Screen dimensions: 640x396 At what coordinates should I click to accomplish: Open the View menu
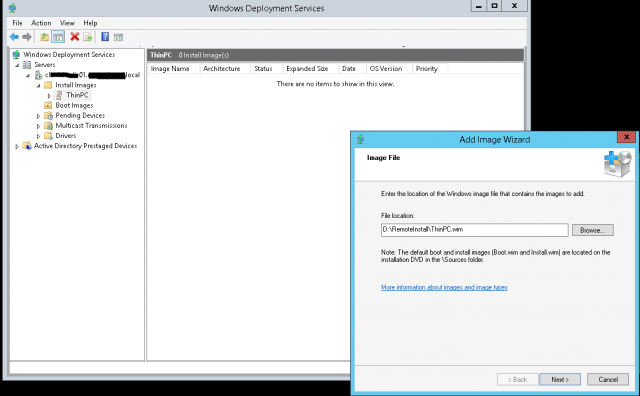click(67, 23)
